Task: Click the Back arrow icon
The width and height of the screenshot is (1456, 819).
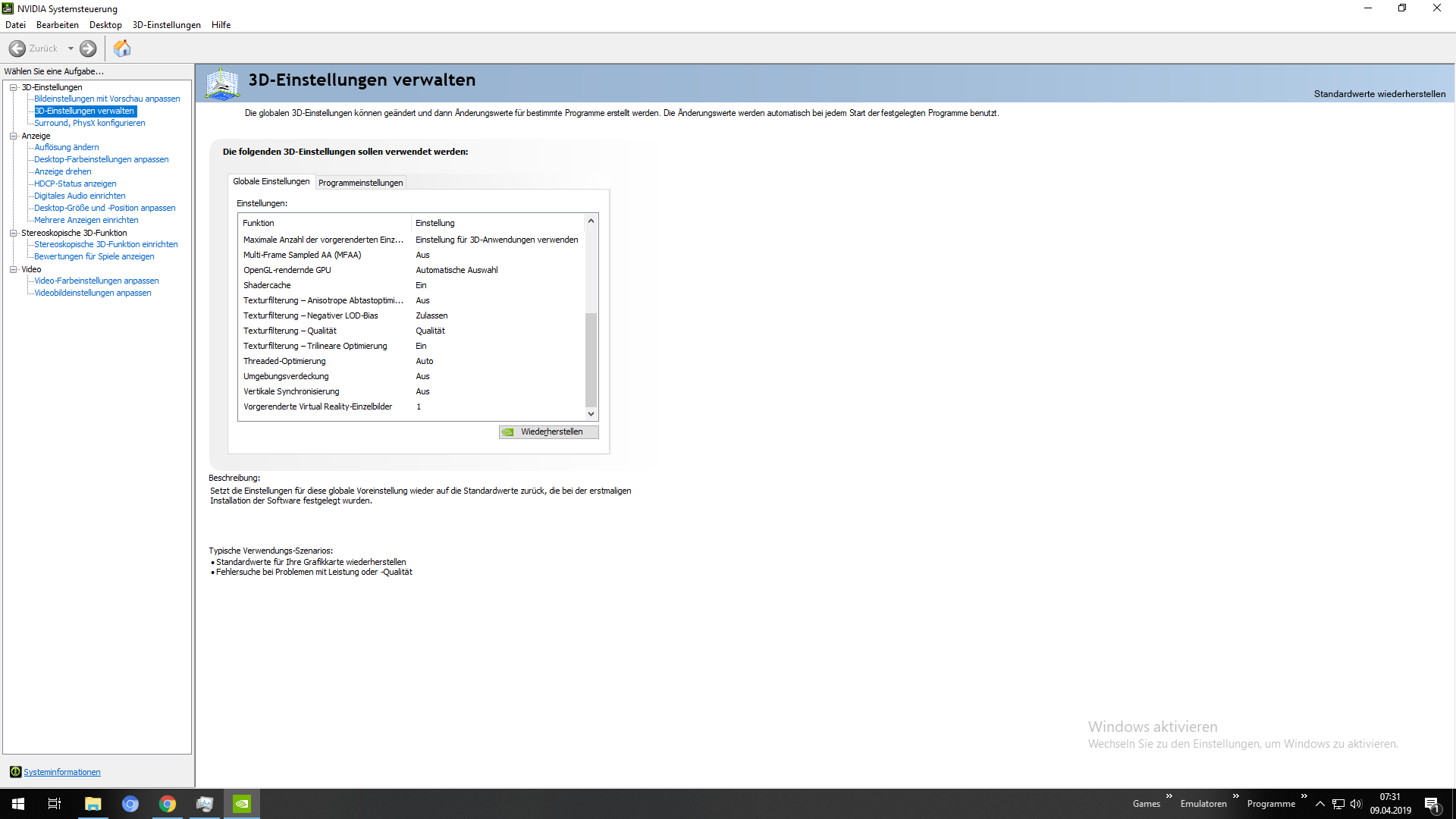Action: [x=17, y=49]
